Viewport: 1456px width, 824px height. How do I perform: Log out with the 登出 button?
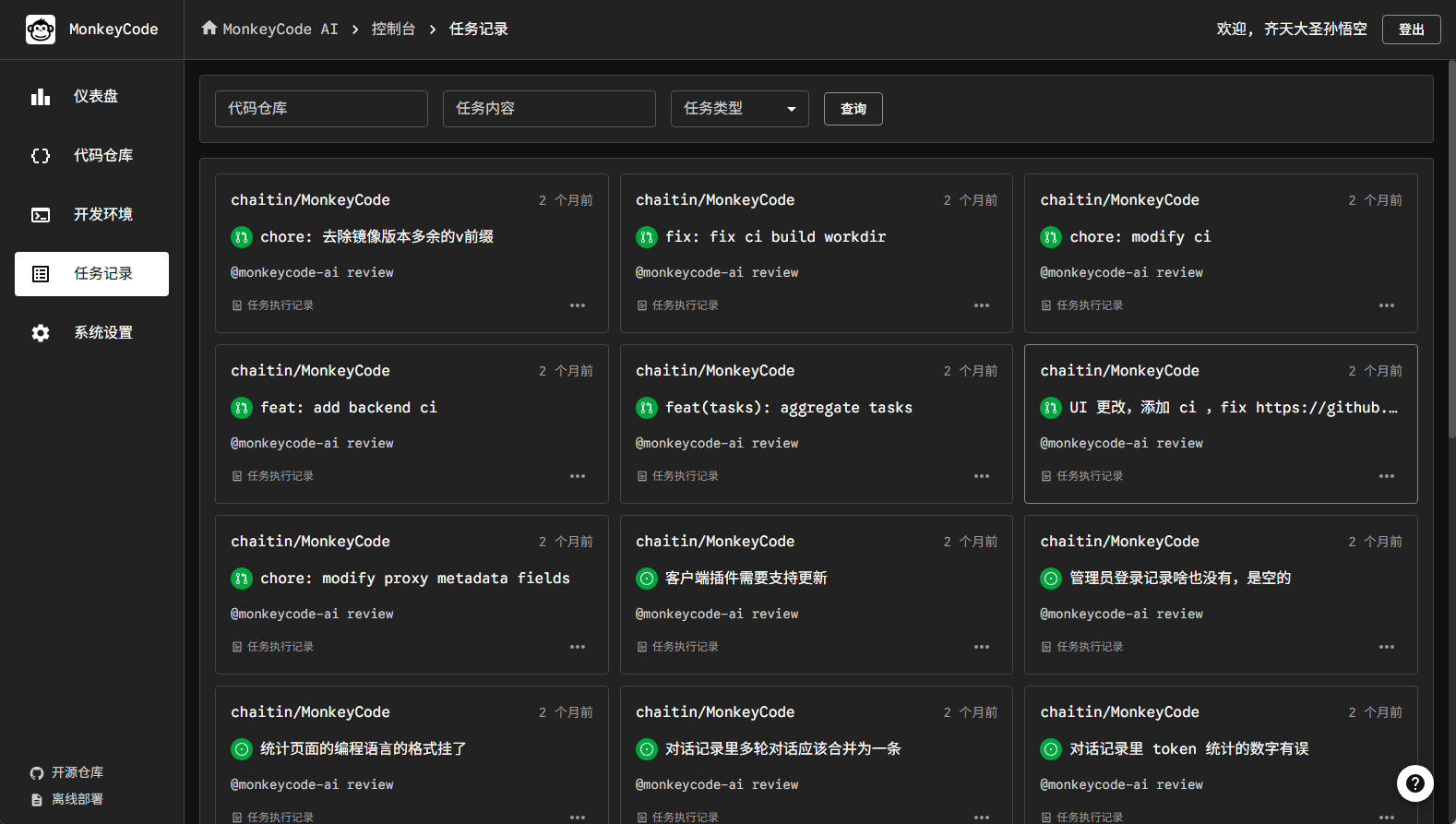pyautogui.click(x=1411, y=30)
